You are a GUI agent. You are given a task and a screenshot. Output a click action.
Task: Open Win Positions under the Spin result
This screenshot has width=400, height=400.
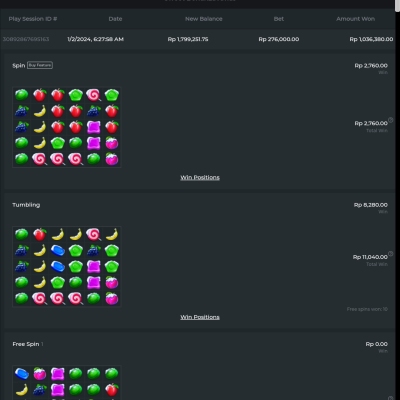200,177
